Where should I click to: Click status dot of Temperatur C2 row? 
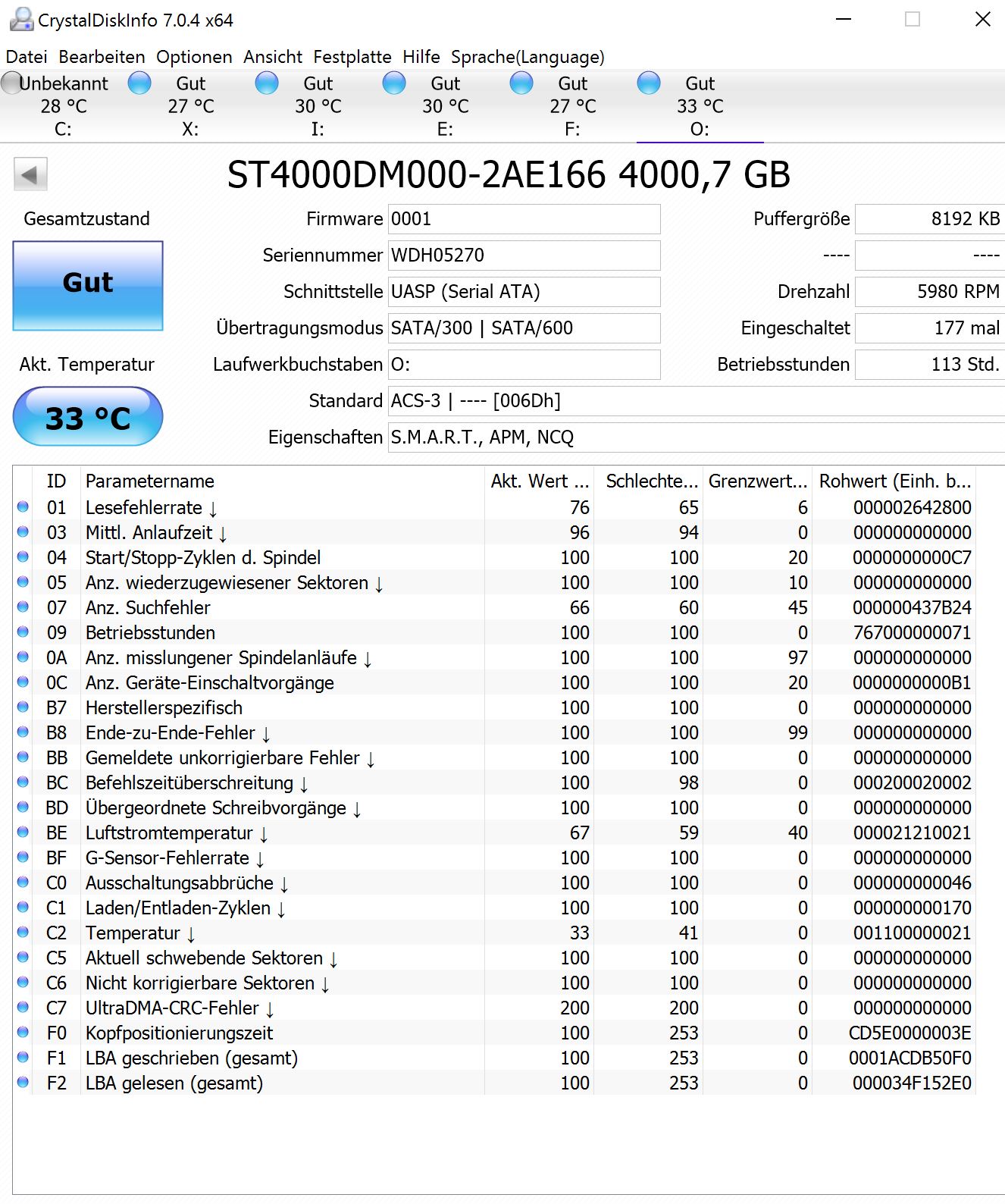(x=23, y=932)
